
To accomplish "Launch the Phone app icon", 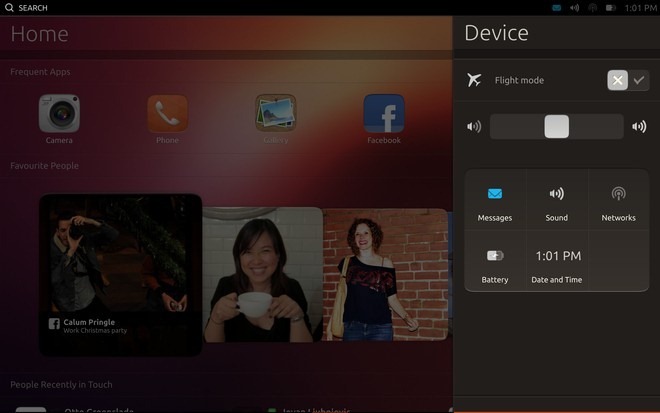I will (x=168, y=114).
